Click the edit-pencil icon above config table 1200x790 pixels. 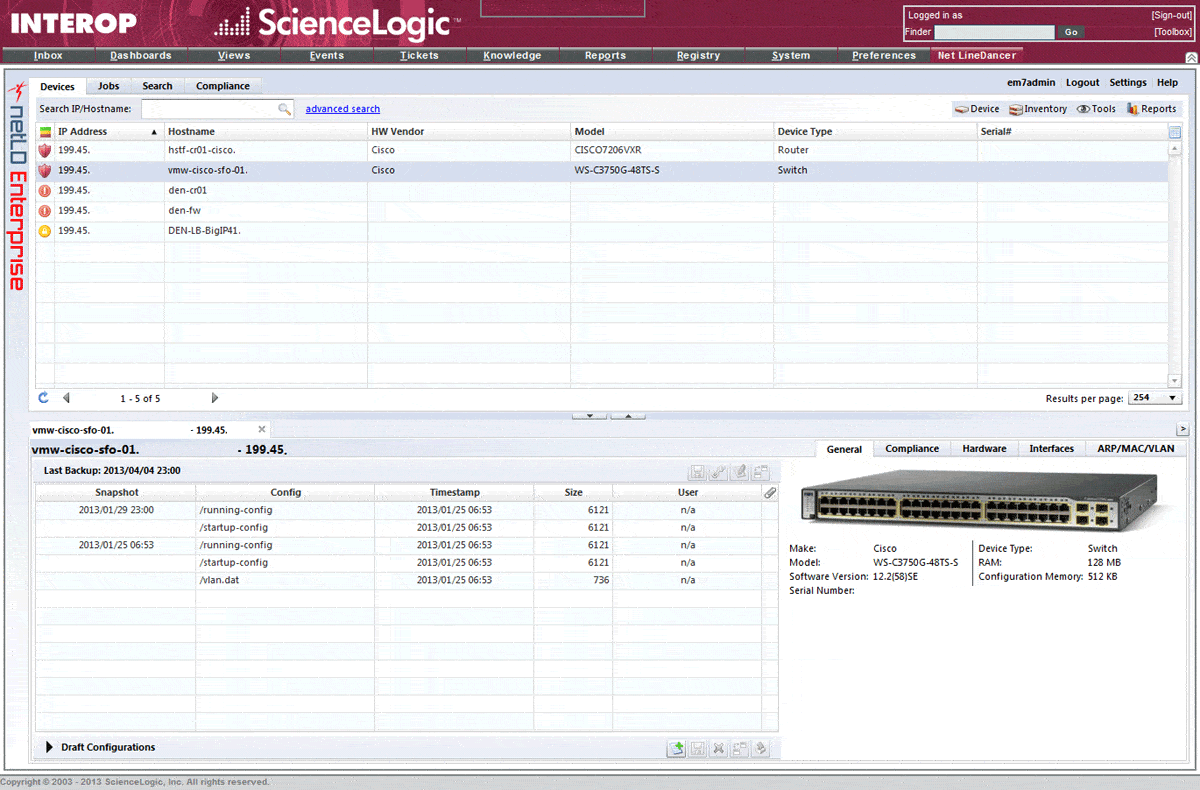(x=740, y=473)
